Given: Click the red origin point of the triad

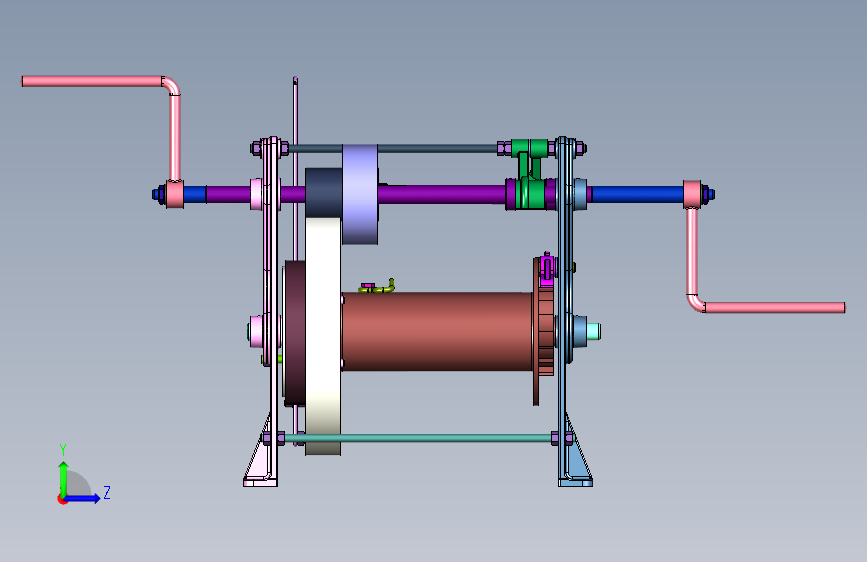Looking at the screenshot, I should coord(62,499).
